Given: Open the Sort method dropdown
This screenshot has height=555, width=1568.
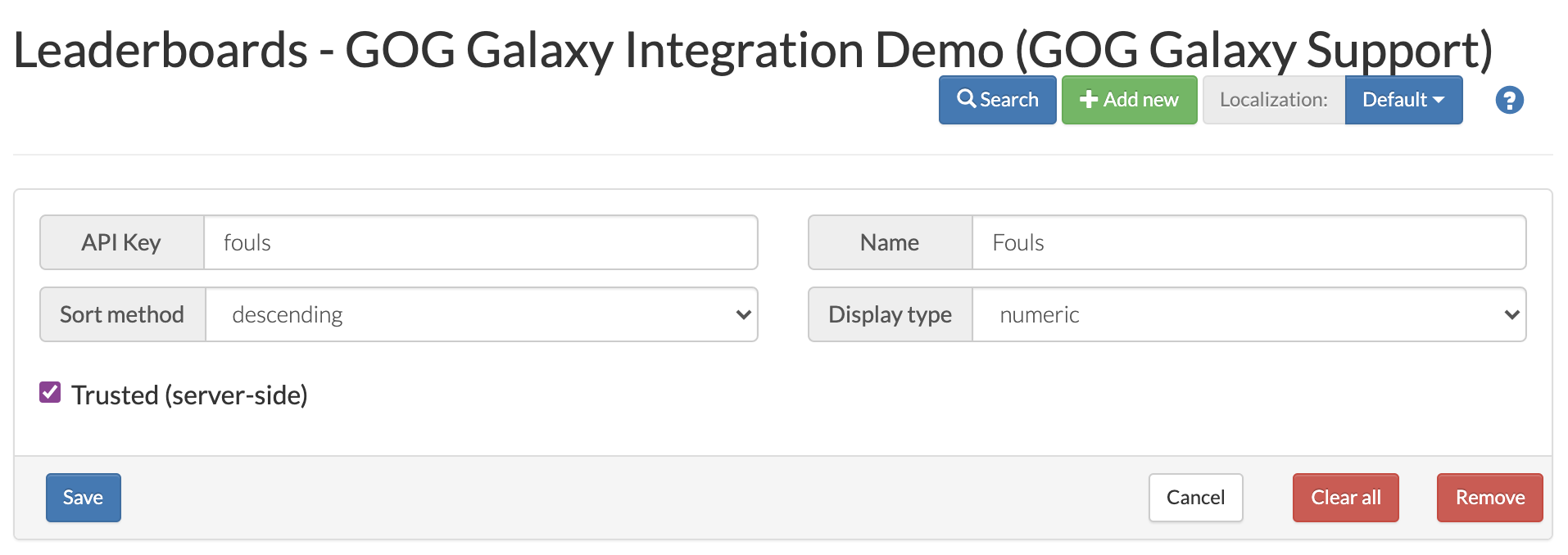Looking at the screenshot, I should pos(481,314).
